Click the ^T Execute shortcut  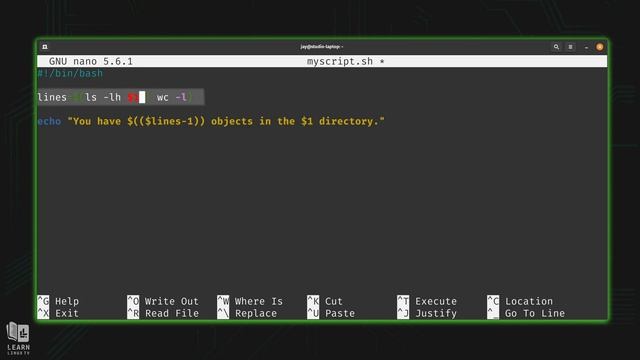pos(427,301)
